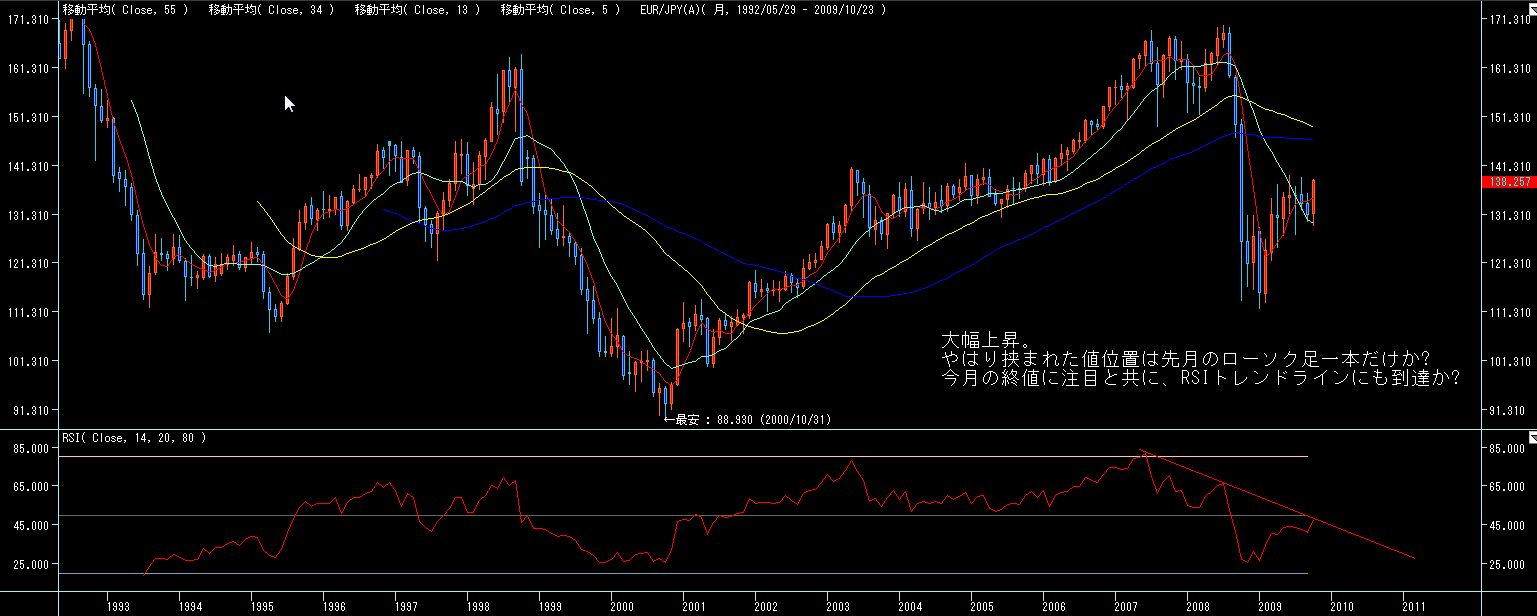
Task: Click the 2010 year label on time axis
Action: click(1342, 606)
